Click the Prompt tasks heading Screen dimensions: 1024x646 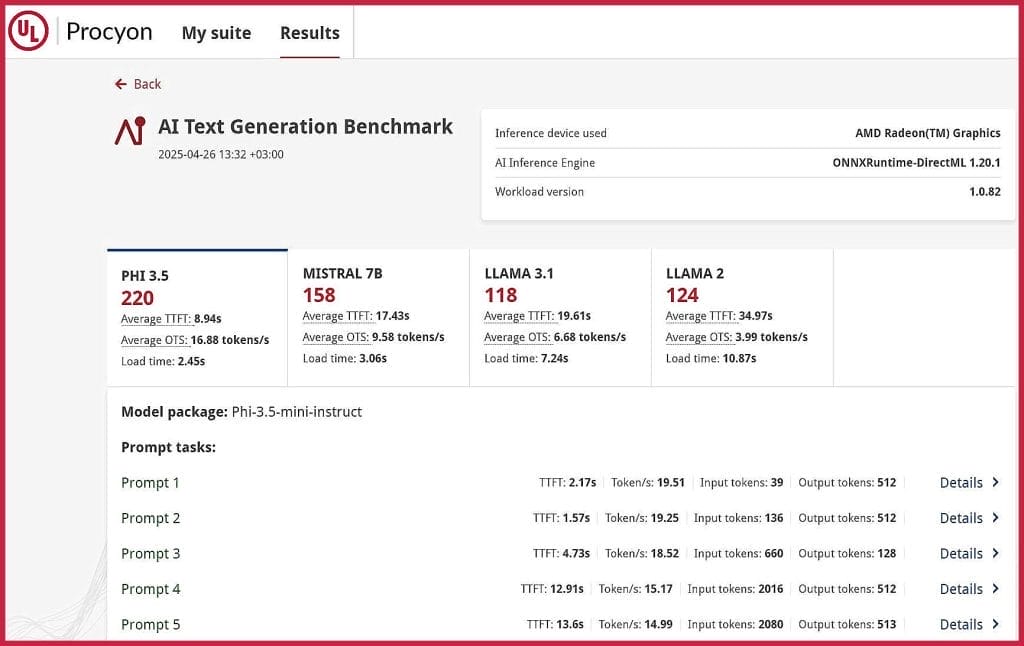pyautogui.click(x=168, y=447)
